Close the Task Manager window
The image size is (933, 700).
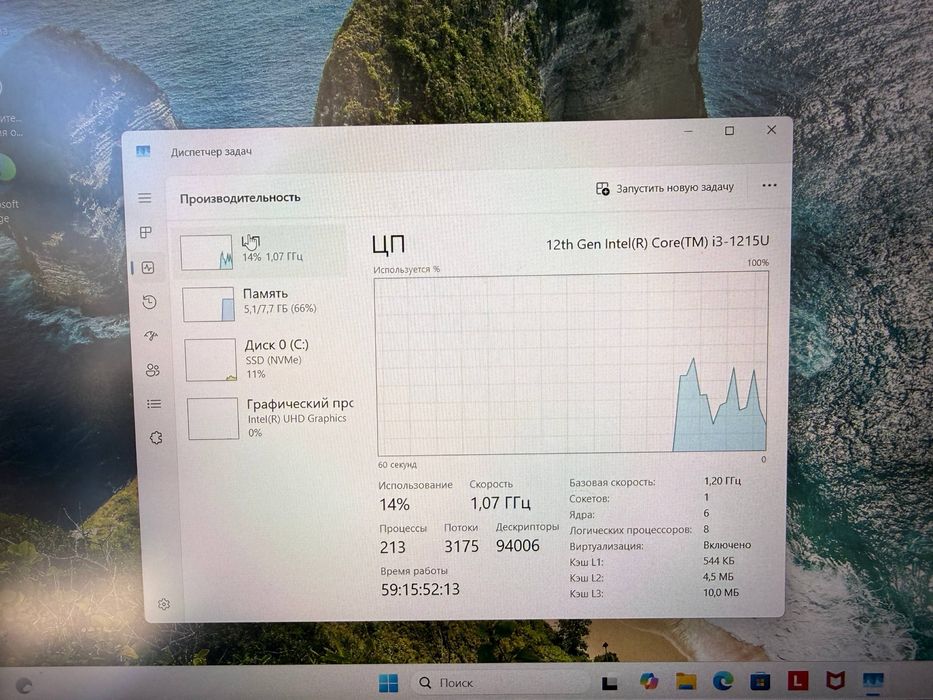[x=771, y=130]
